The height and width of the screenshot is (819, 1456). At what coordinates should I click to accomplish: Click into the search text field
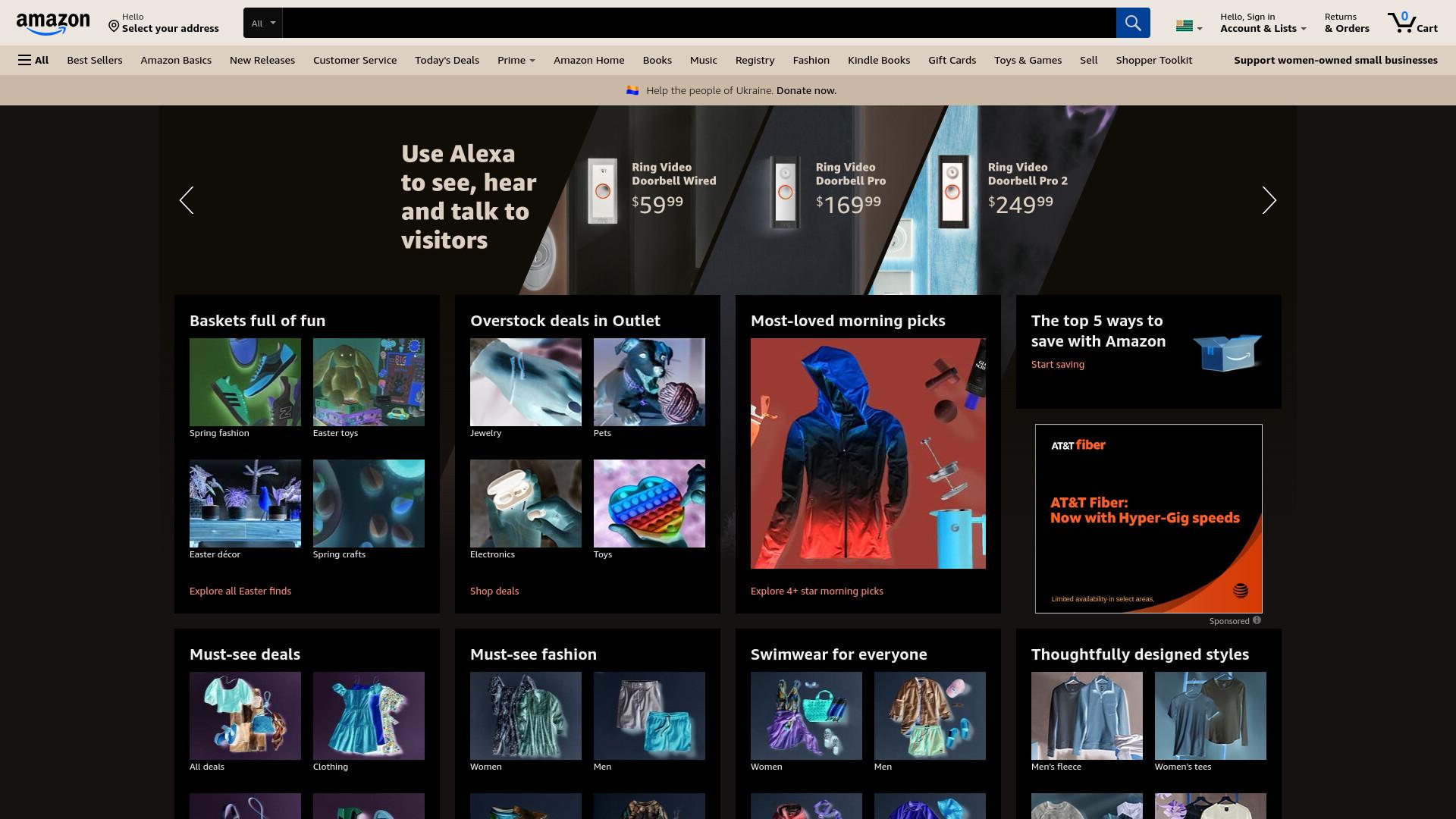point(699,23)
